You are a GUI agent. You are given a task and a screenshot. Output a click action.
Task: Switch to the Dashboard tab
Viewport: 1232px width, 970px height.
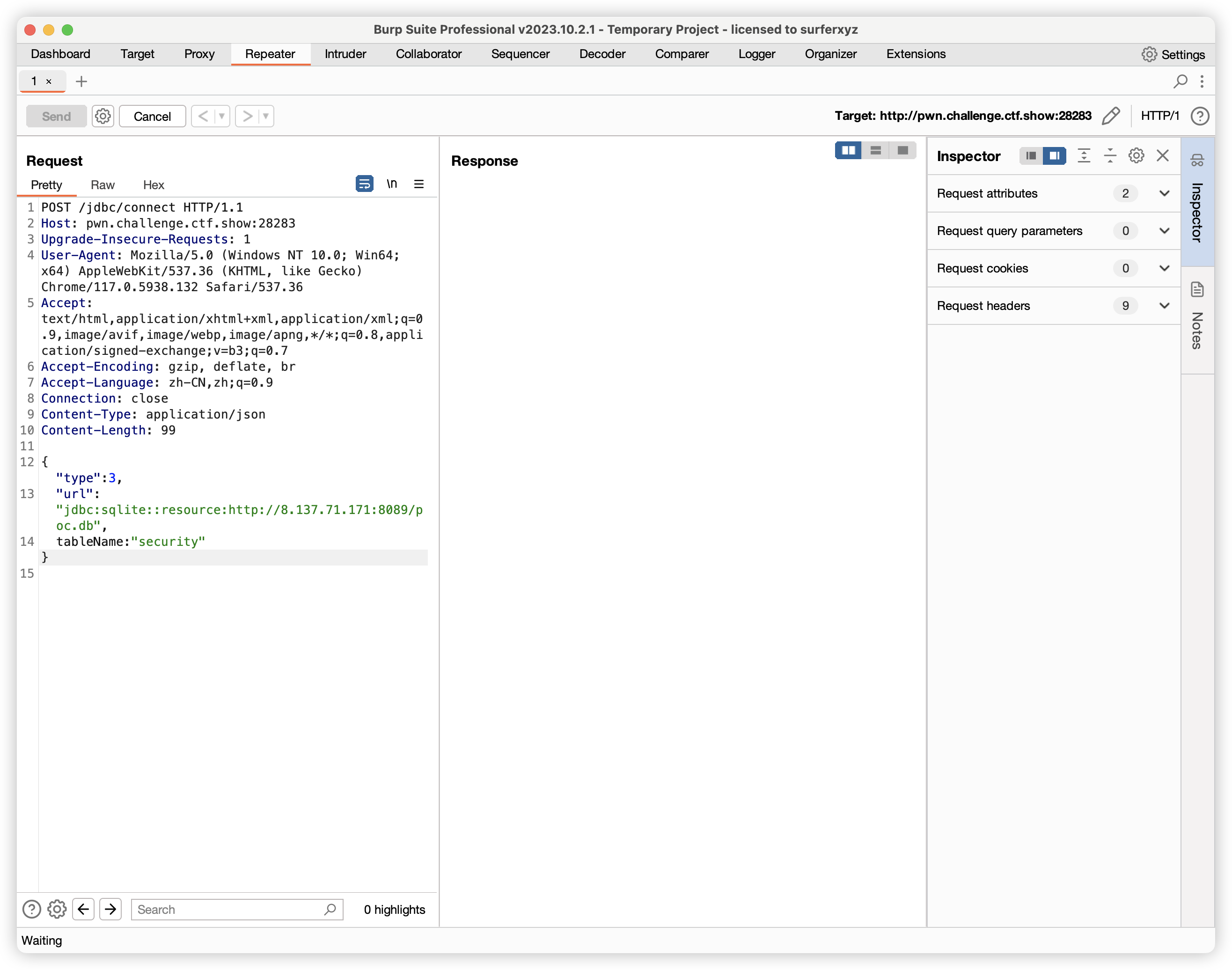click(61, 54)
